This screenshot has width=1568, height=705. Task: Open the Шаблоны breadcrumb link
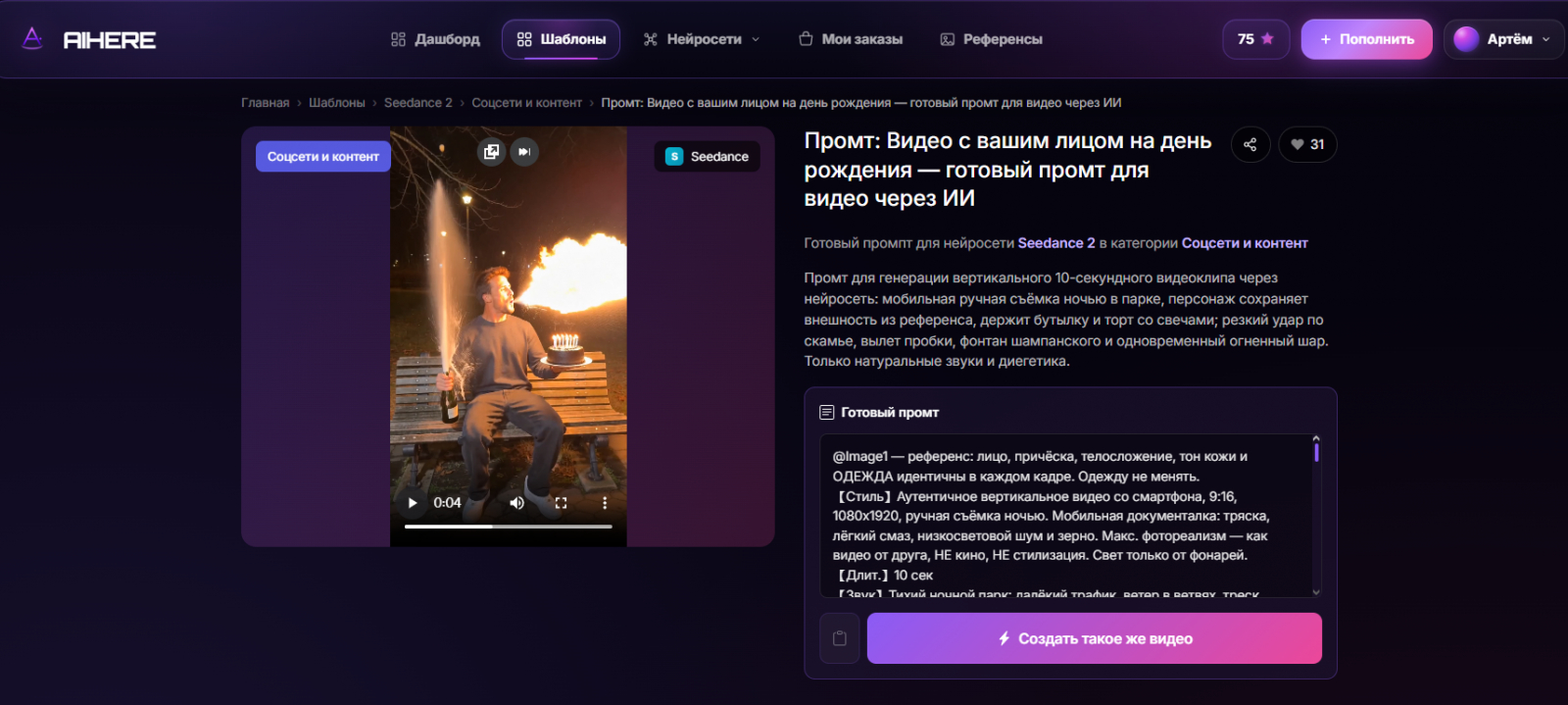click(337, 103)
